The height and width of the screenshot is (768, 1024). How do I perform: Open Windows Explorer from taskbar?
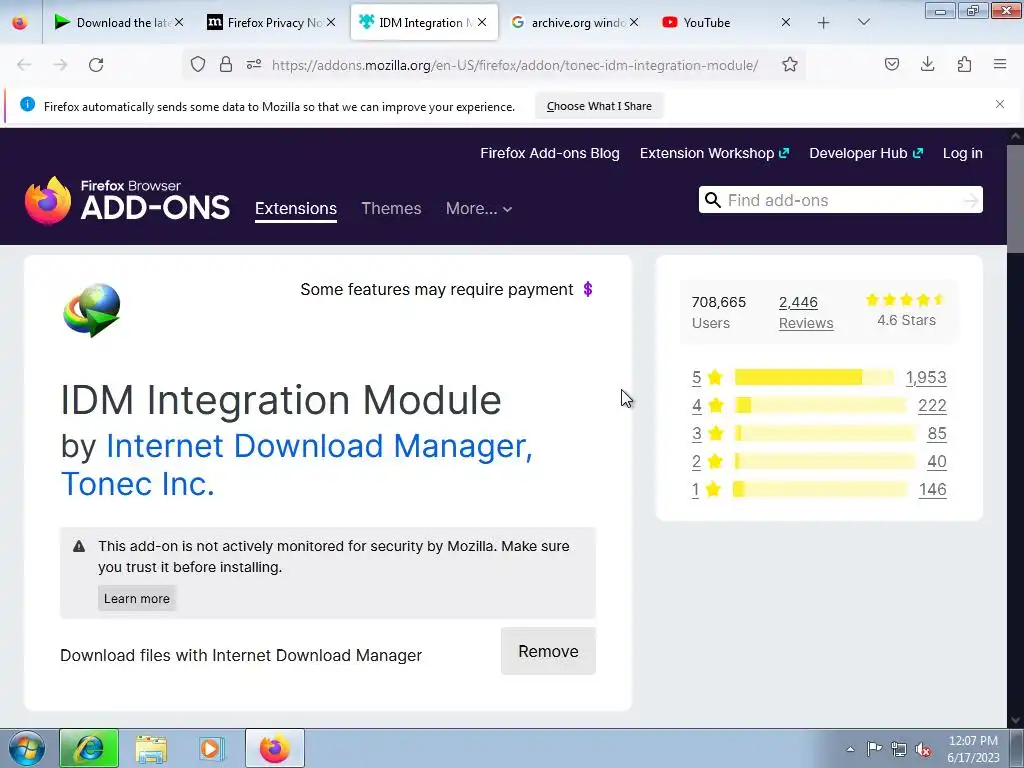(x=151, y=748)
